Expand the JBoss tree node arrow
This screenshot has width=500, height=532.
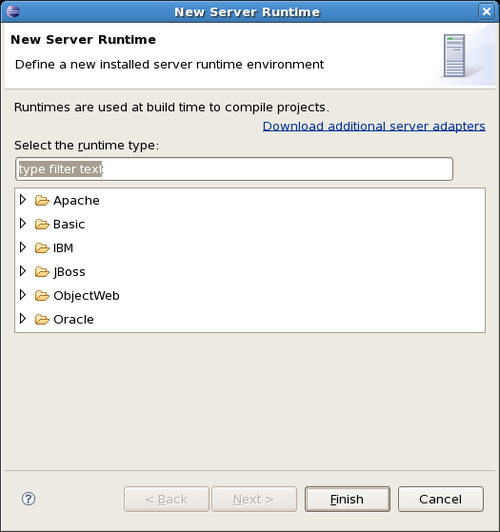coord(23,271)
